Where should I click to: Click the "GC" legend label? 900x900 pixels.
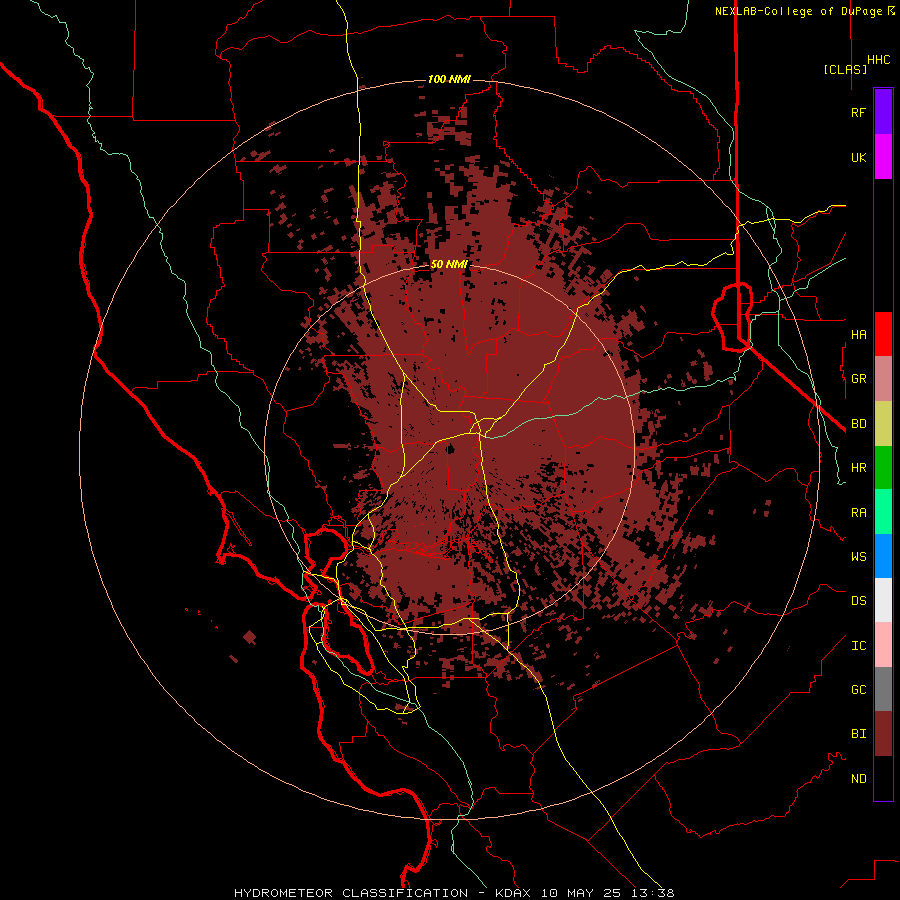(858, 690)
